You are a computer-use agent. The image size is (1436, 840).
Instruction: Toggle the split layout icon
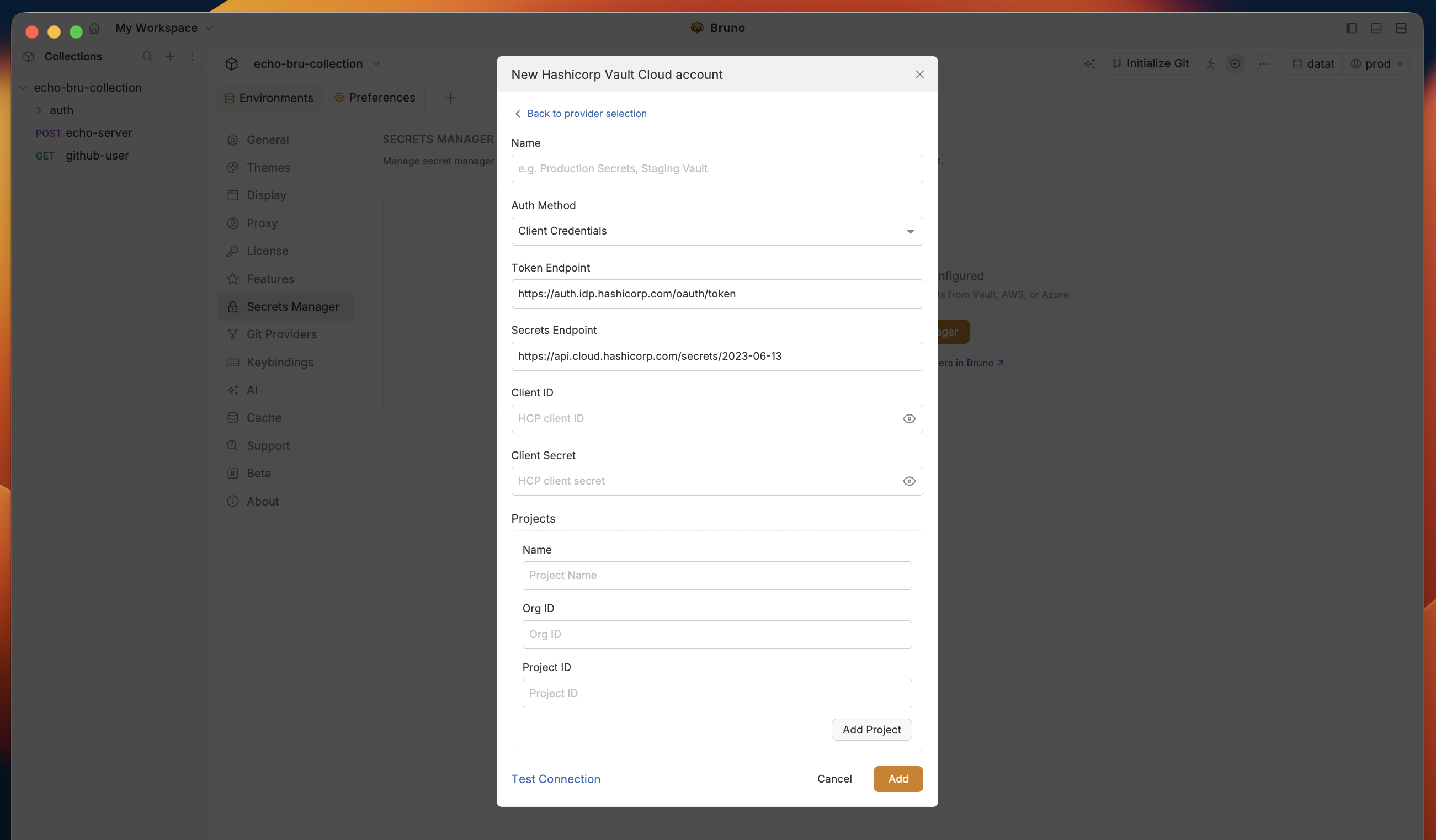(1401, 28)
